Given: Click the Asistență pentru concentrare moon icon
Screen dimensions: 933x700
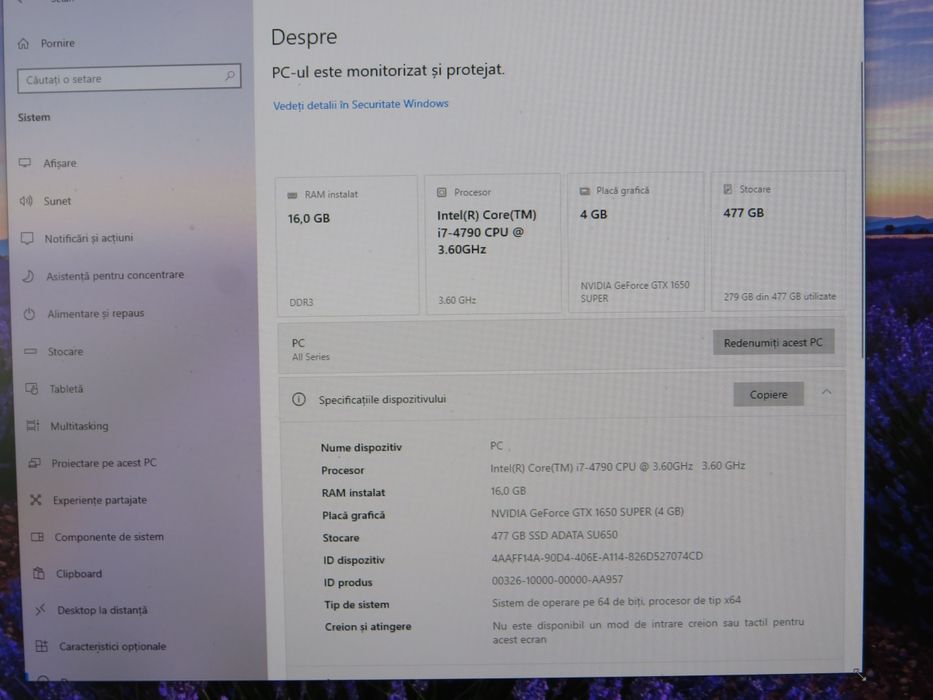Looking at the screenshot, I should coord(28,276).
